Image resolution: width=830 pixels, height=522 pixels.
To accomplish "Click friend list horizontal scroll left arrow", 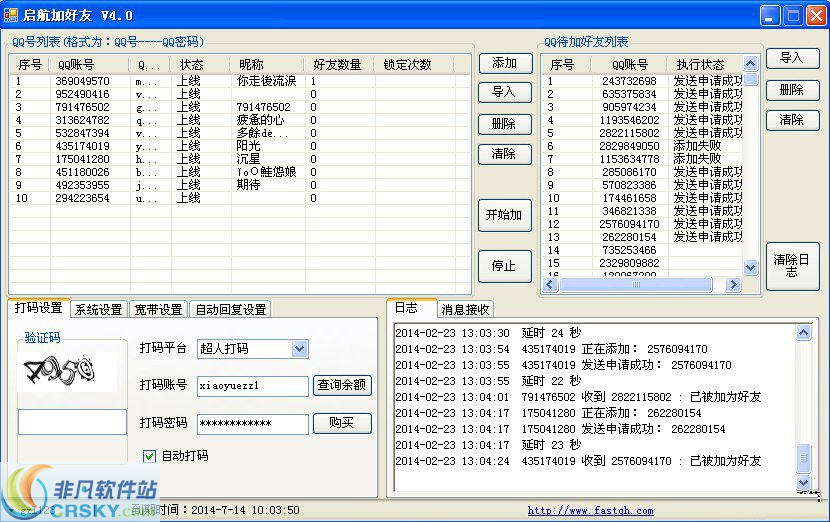I will coord(550,285).
